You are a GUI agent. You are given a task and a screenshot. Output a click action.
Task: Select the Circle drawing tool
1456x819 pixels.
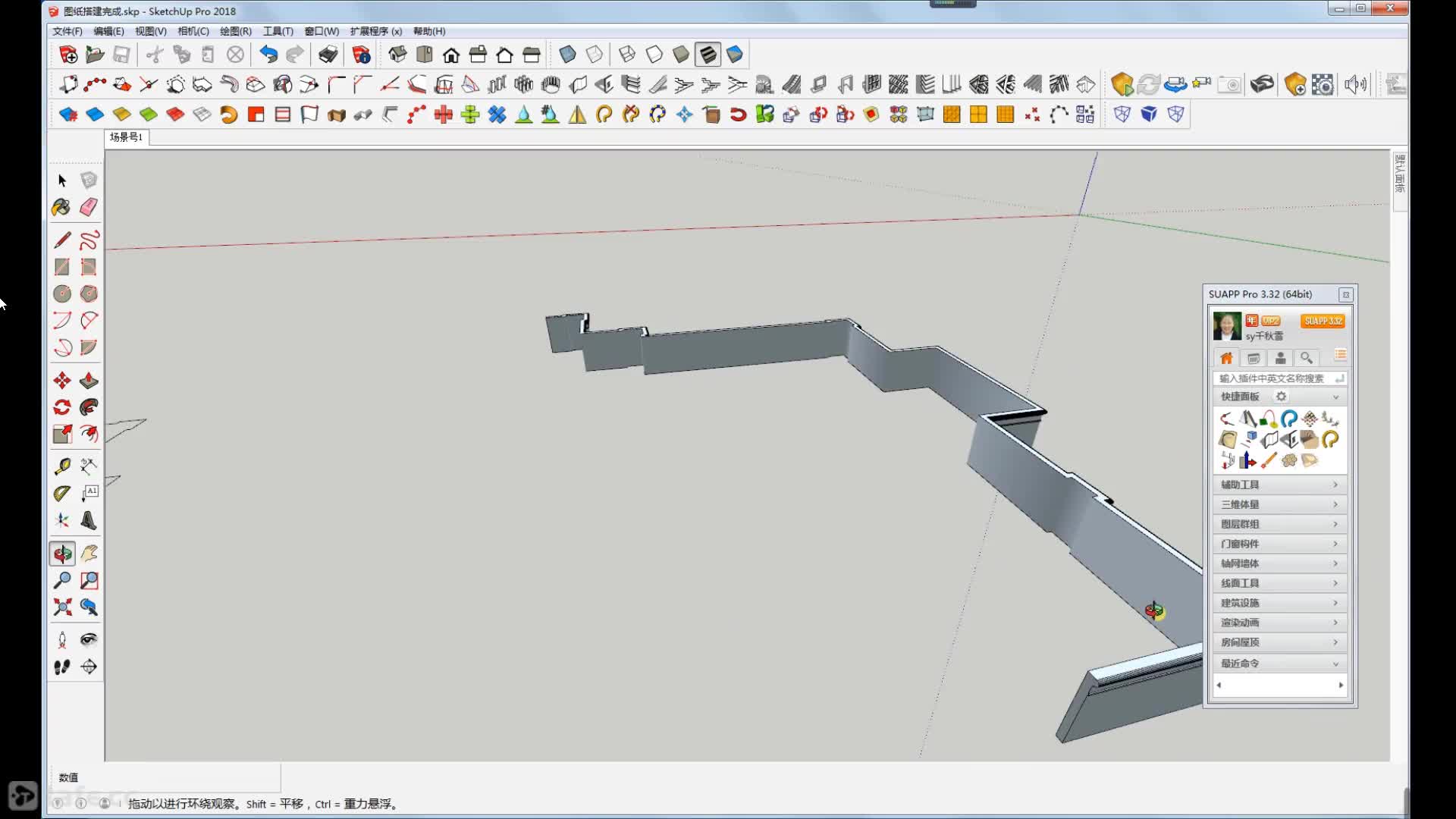pos(62,293)
